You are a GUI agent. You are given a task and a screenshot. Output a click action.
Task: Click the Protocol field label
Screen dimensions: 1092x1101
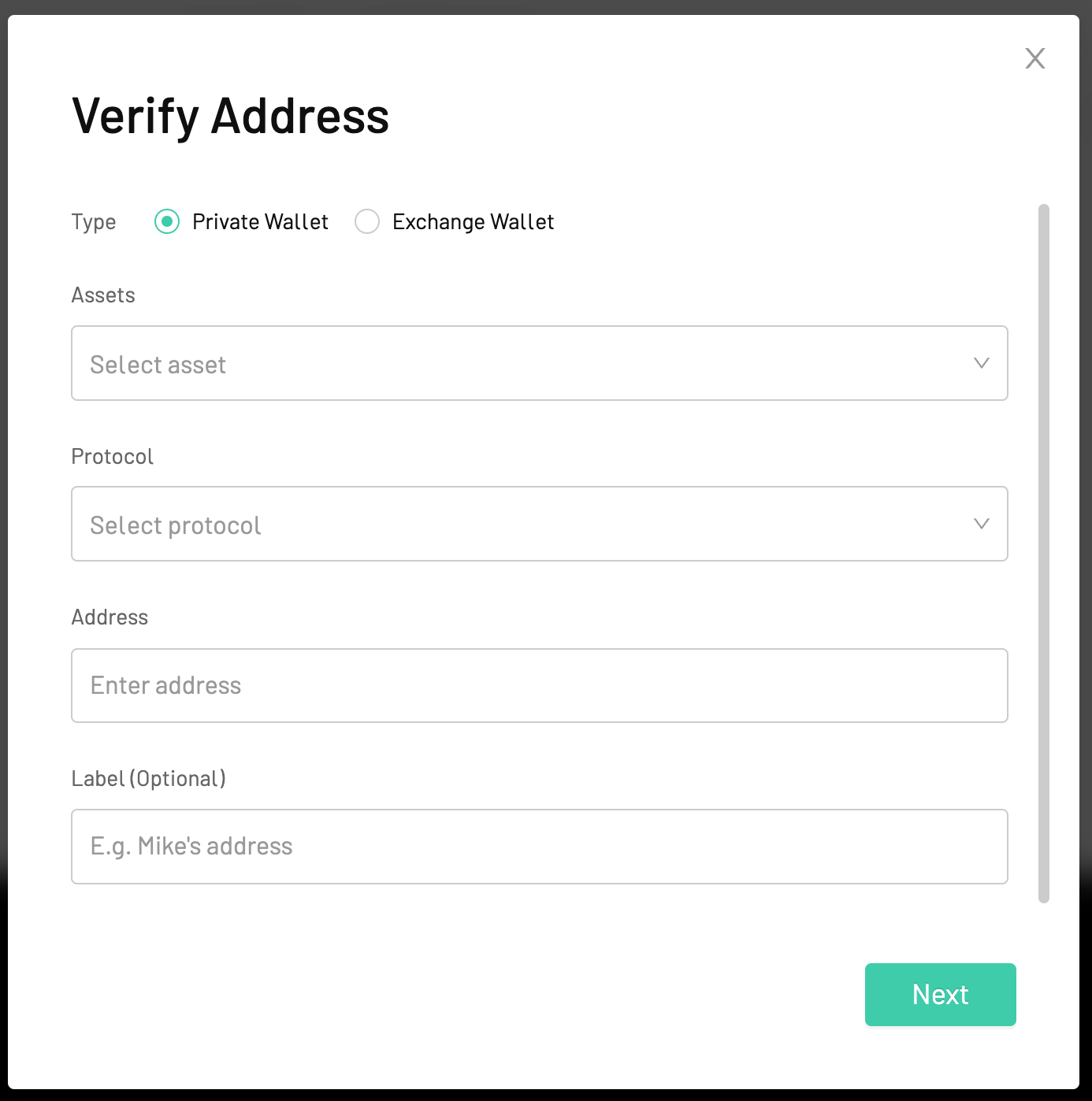point(113,457)
